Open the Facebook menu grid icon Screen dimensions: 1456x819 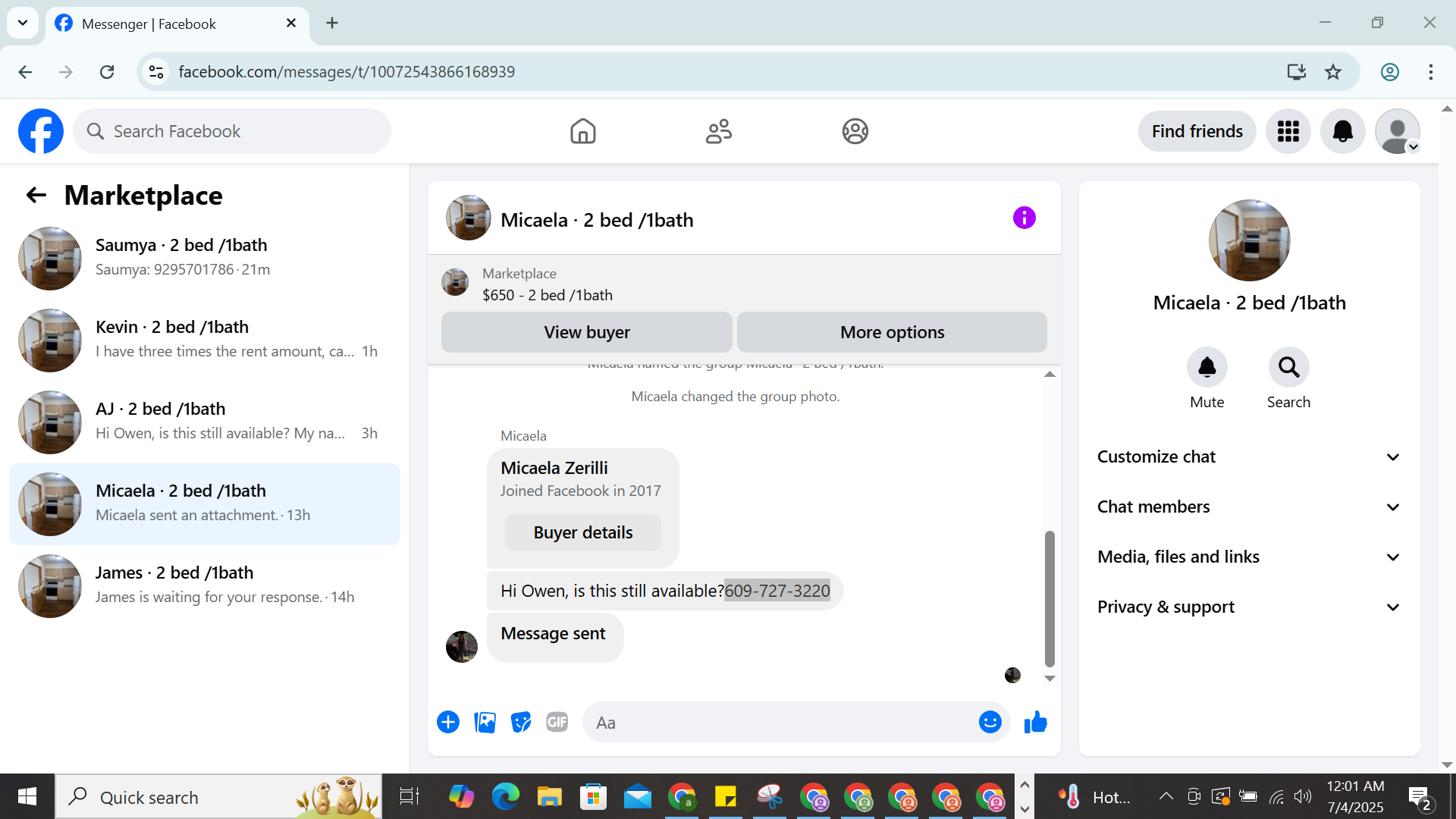coord(1288,131)
